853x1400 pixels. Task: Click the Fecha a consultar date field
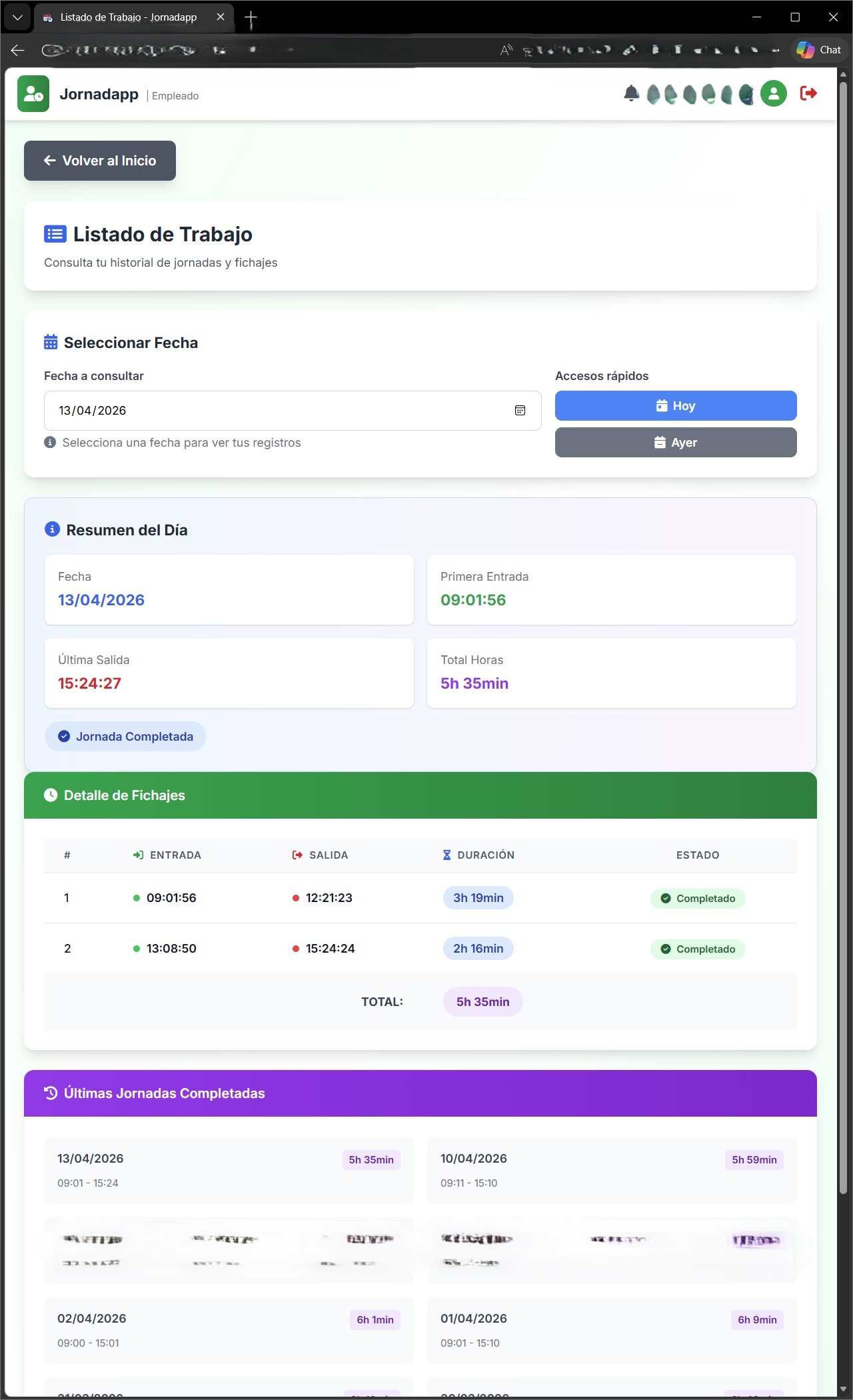click(x=280, y=411)
